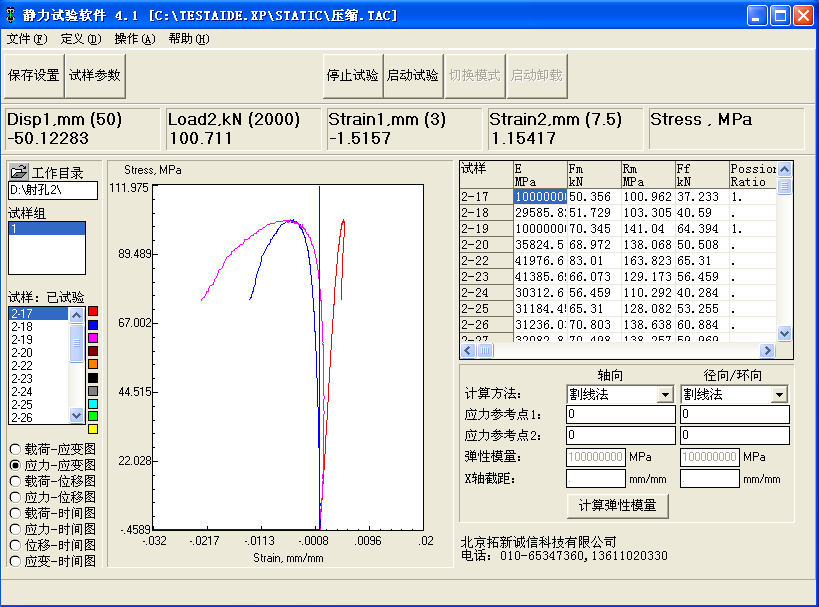Click the results table scroll up arrow
Screen dimensions: 819x607
[x=784, y=169]
